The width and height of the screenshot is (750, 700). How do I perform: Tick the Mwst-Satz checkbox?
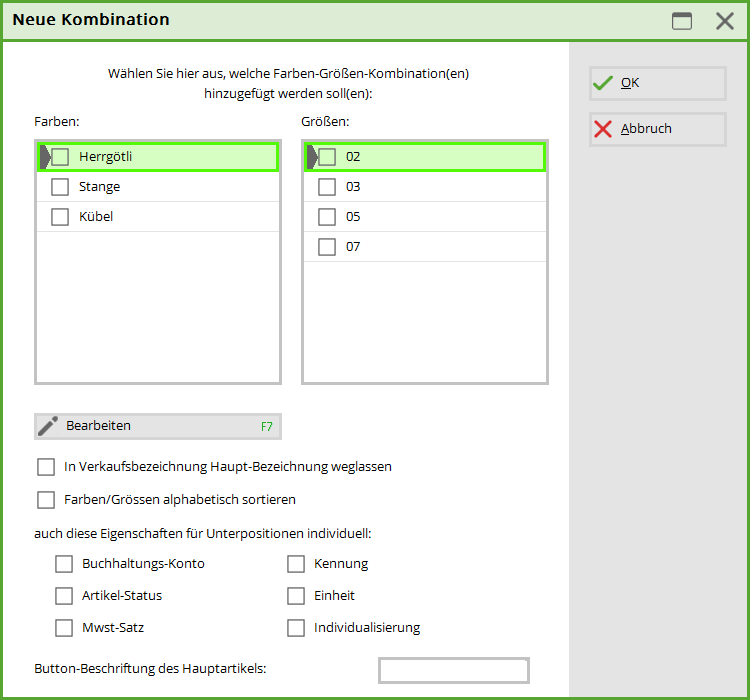tap(64, 628)
